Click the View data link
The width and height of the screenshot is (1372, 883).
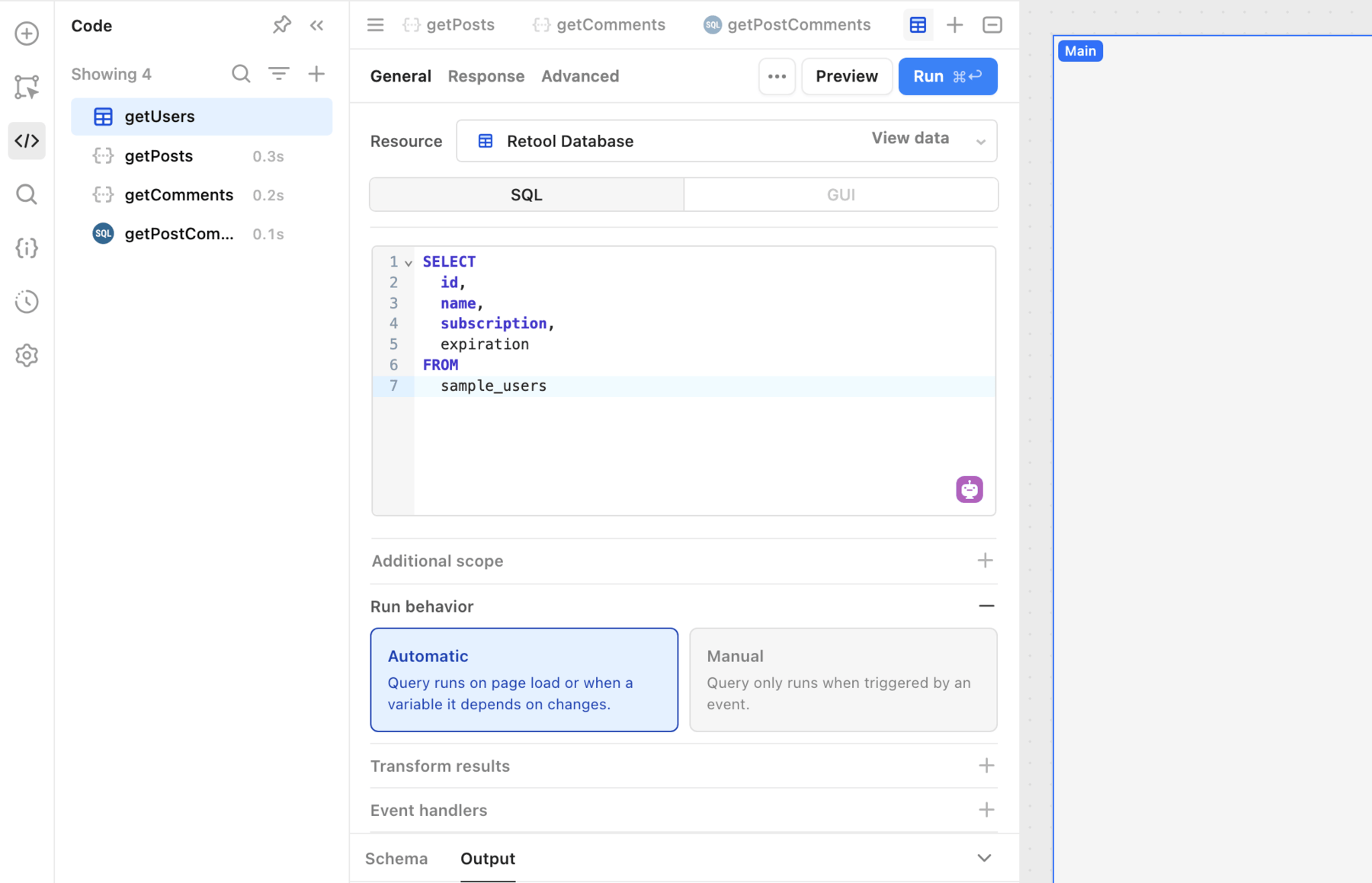910,138
